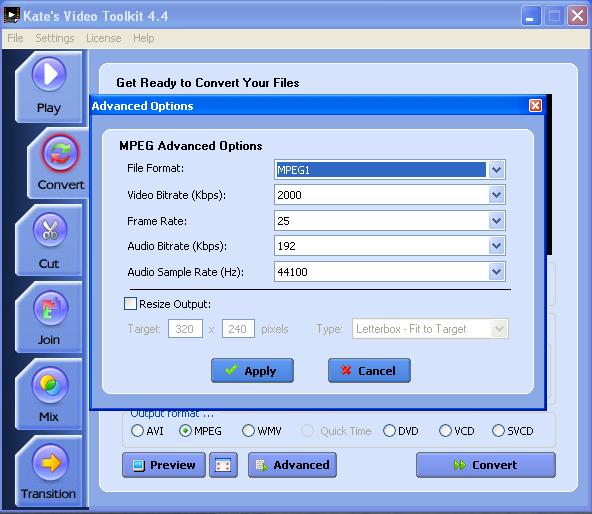Screen dimensions: 592x514
Task: Choose the DVD output format
Action: 389,431
